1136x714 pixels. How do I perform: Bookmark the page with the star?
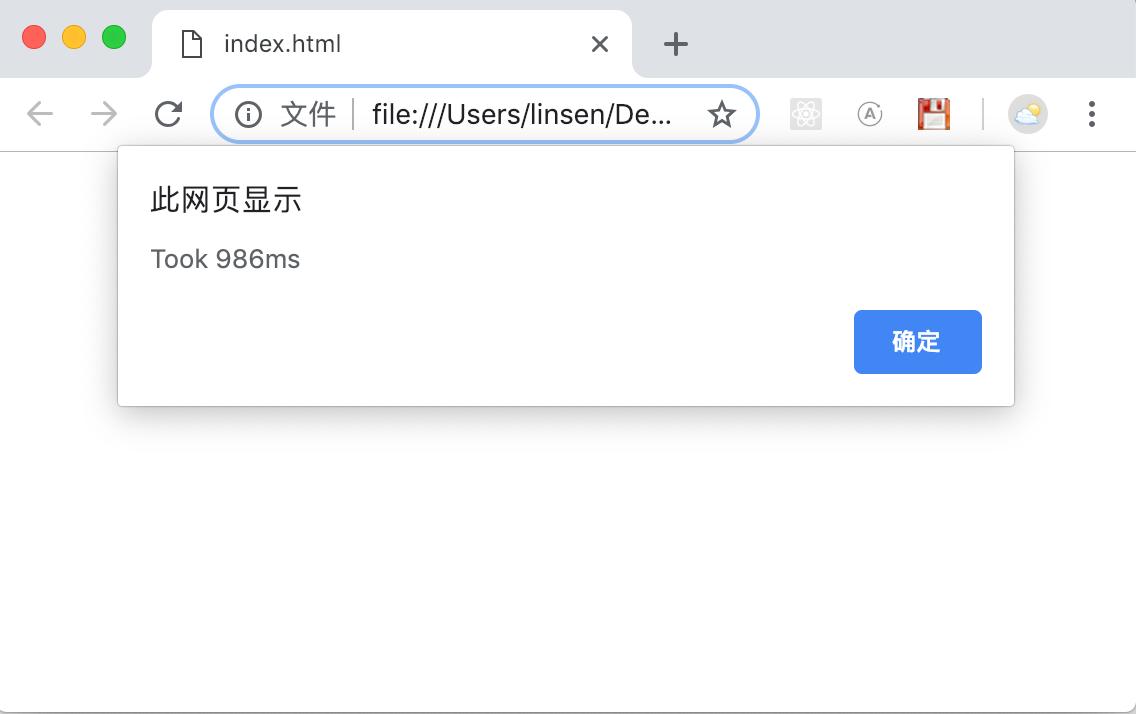pyautogui.click(x=721, y=114)
